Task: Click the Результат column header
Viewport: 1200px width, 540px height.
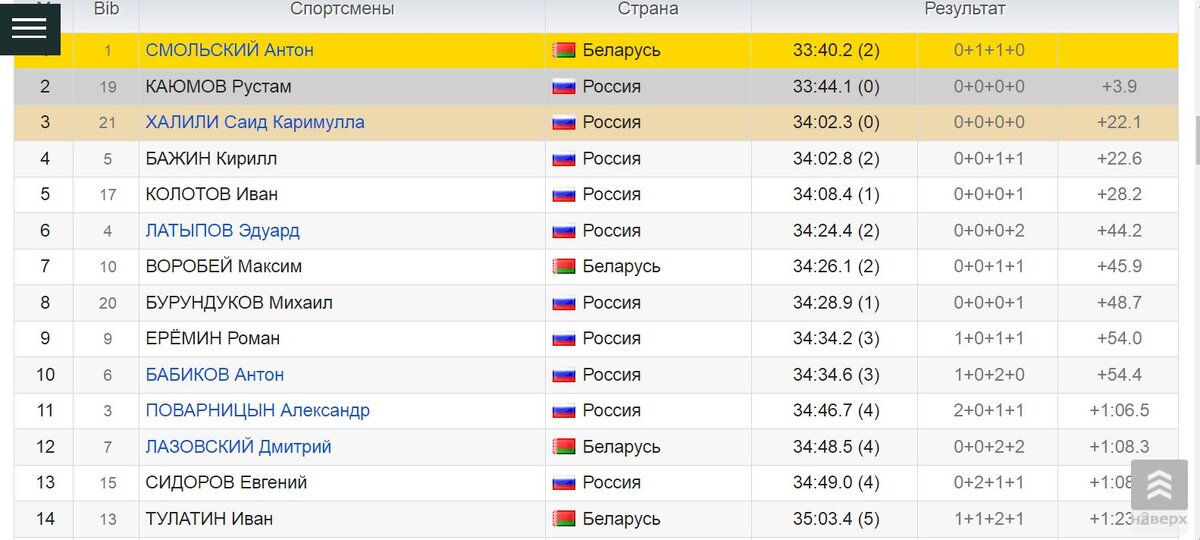Action: pos(964,9)
